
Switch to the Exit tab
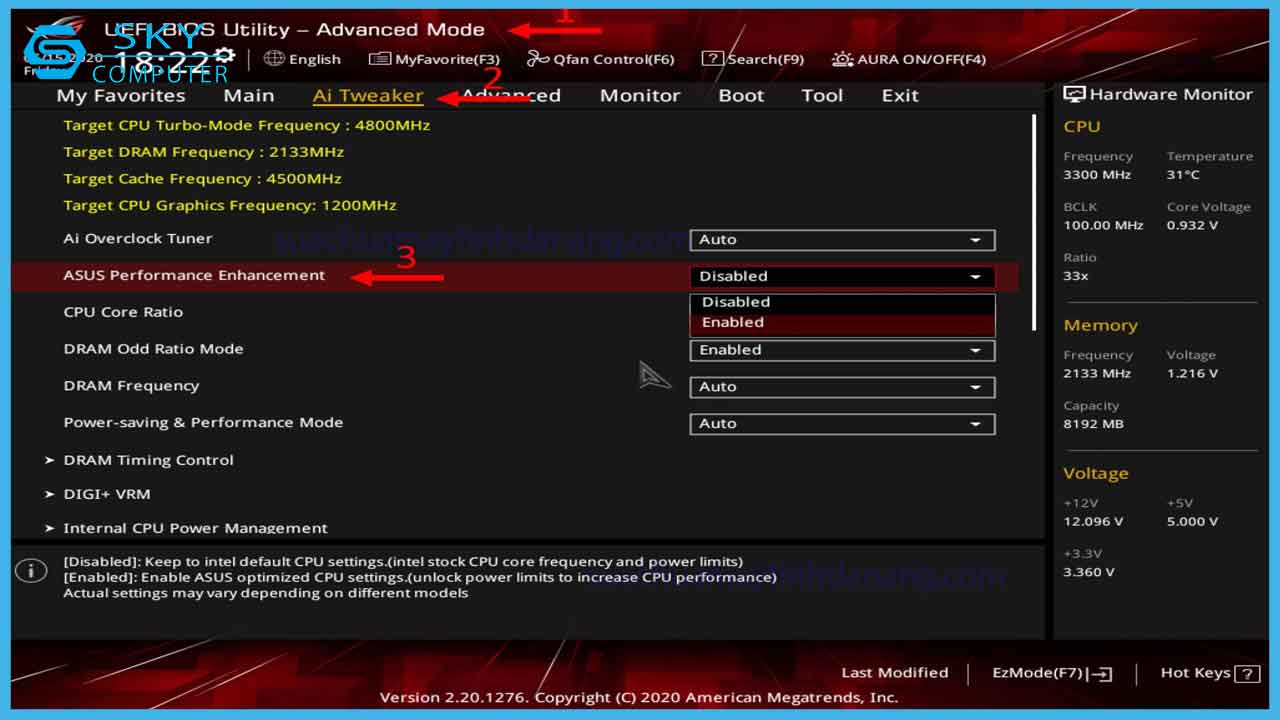pos(900,95)
